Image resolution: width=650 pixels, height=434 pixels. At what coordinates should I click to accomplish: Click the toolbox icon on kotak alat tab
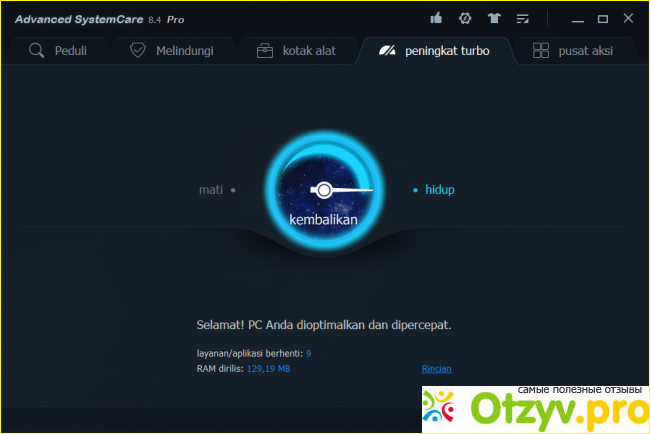point(264,51)
